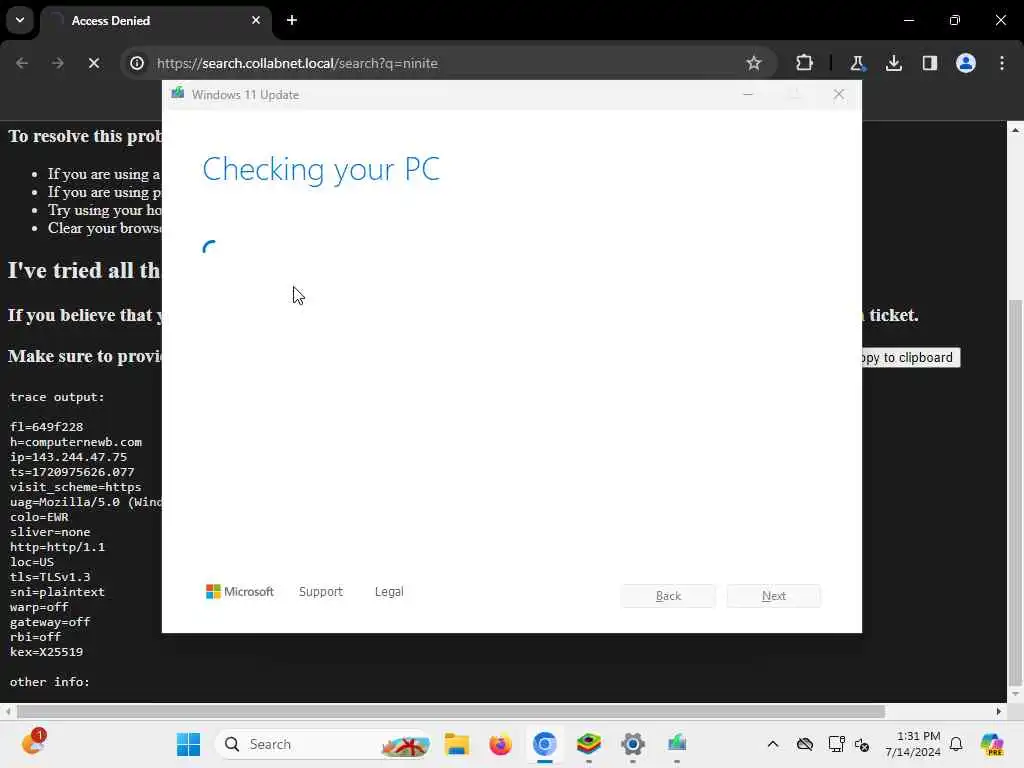
Task: Open a new browser tab
Action: tap(292, 20)
